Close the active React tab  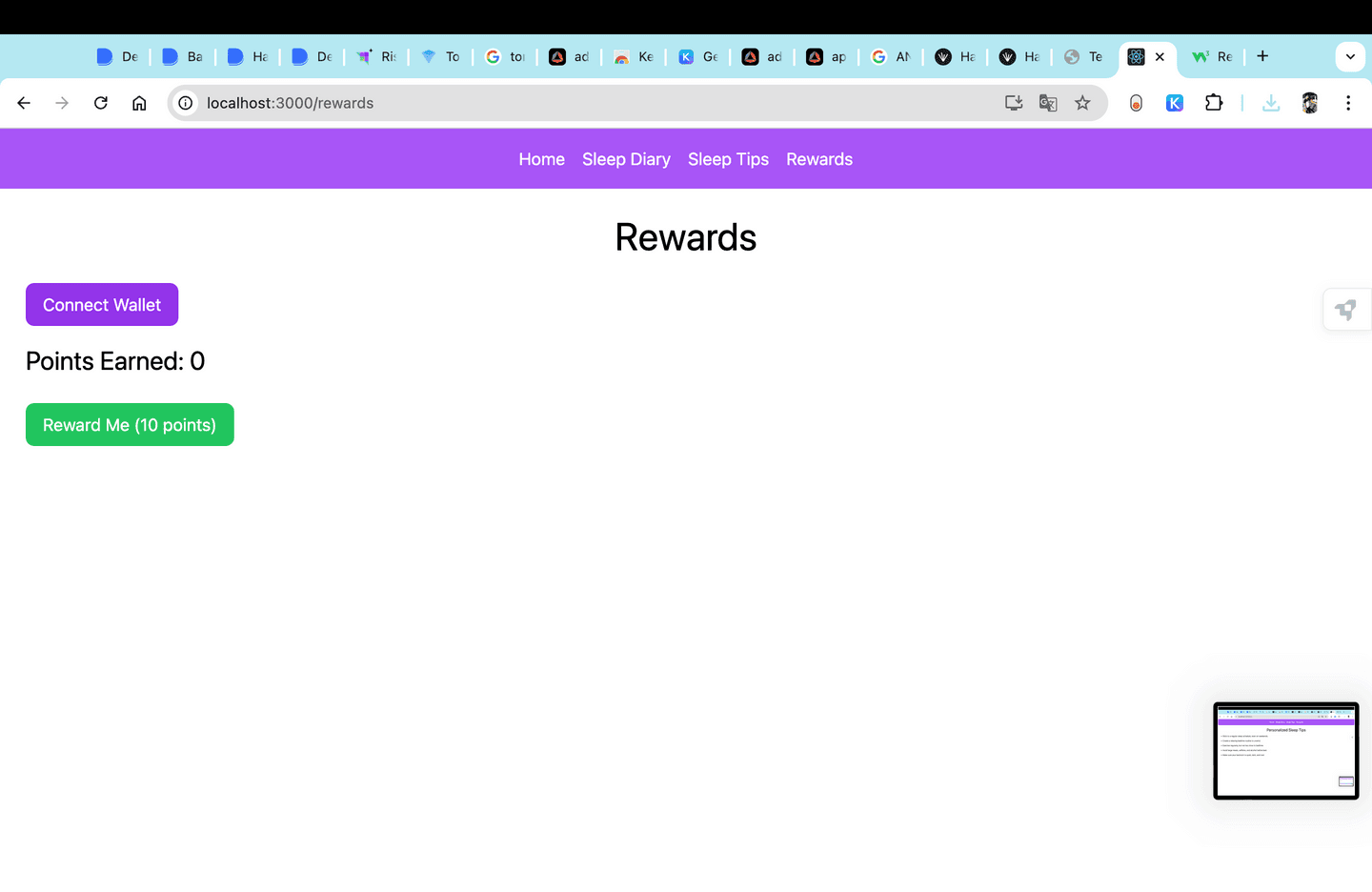click(1160, 57)
